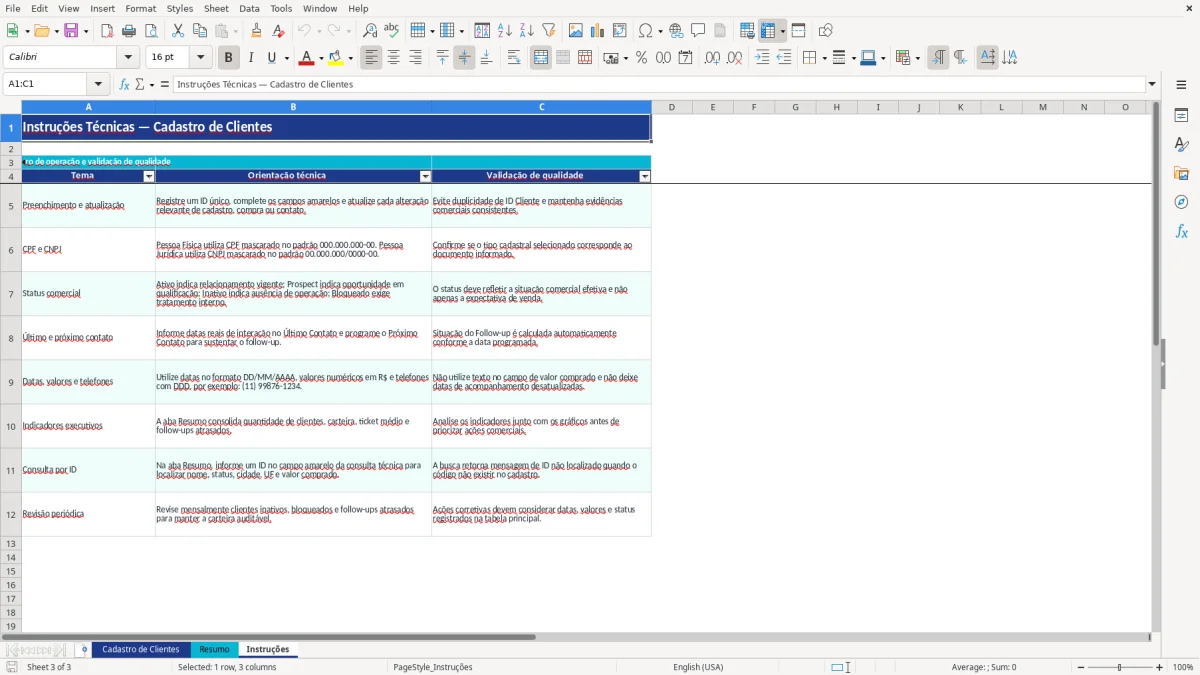Click Delete Decimal Place icon
The image size is (1200, 675).
tap(734, 58)
